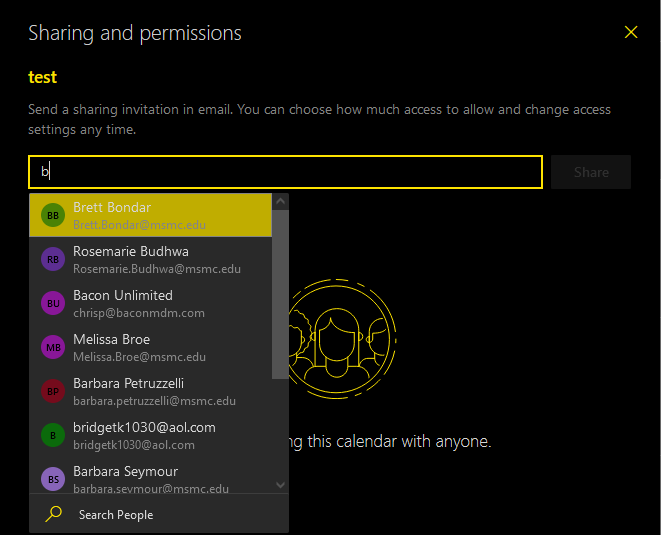Pick Bacon Unlimited contact suggestion
This screenshot has height=535, width=661.
click(x=150, y=303)
